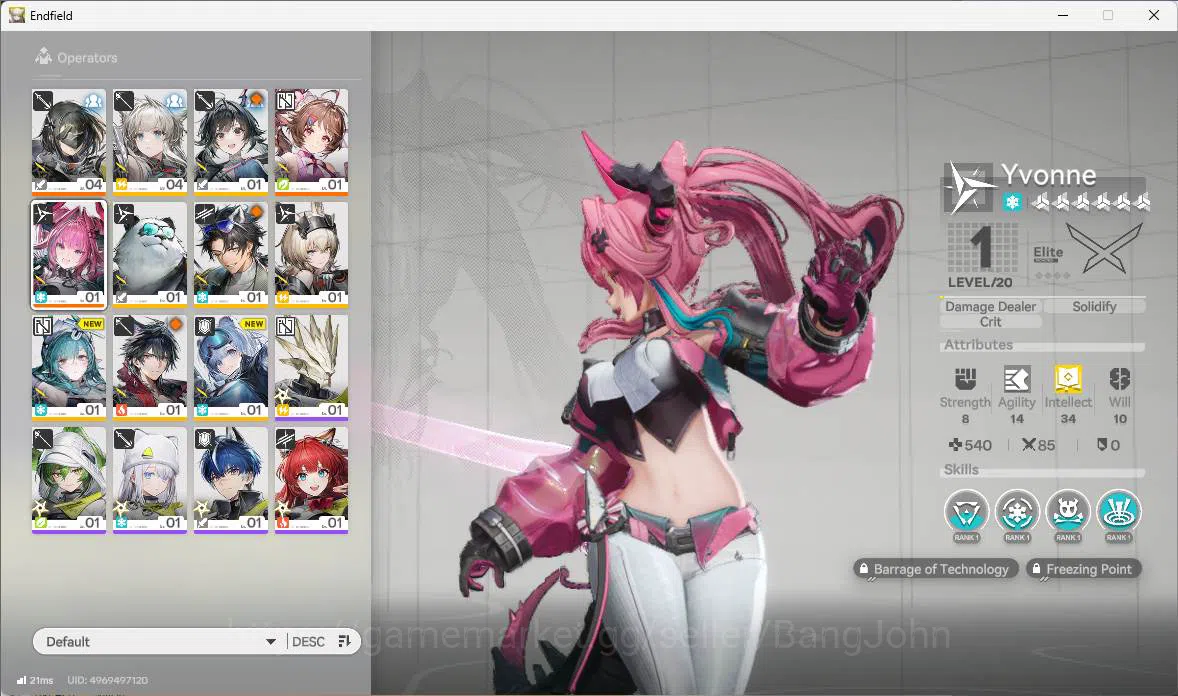Screen dimensions: 1178x696
Task: Click the Agility attribute icon
Action: 1016,379
